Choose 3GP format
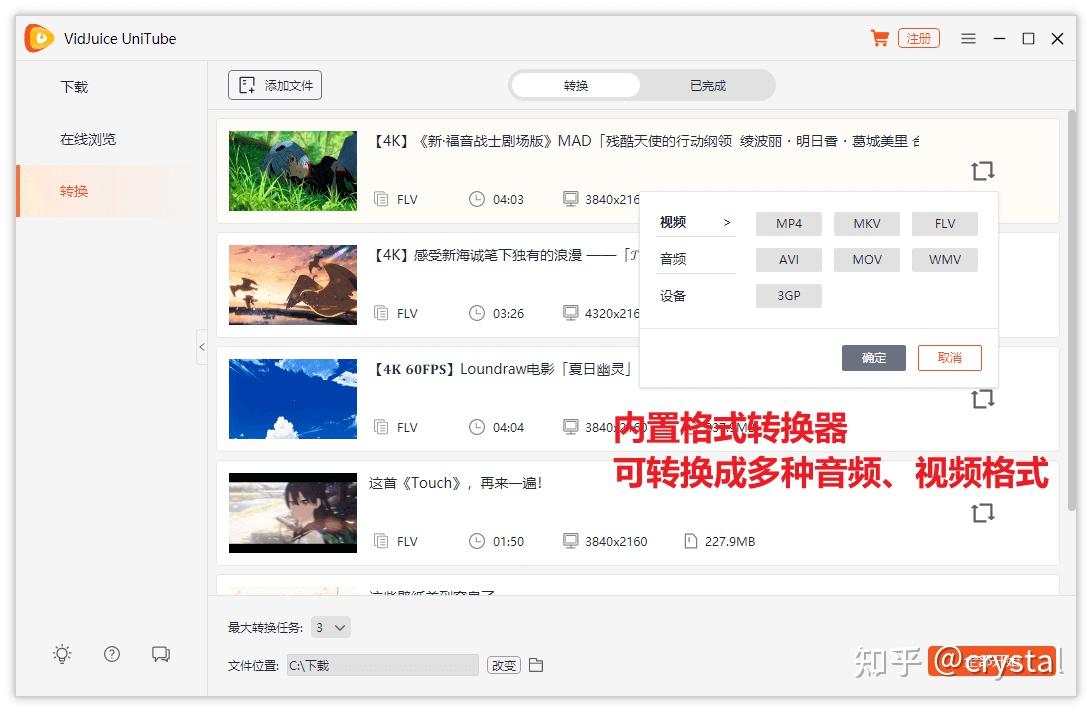This screenshot has width=1092, height=712. [788, 296]
